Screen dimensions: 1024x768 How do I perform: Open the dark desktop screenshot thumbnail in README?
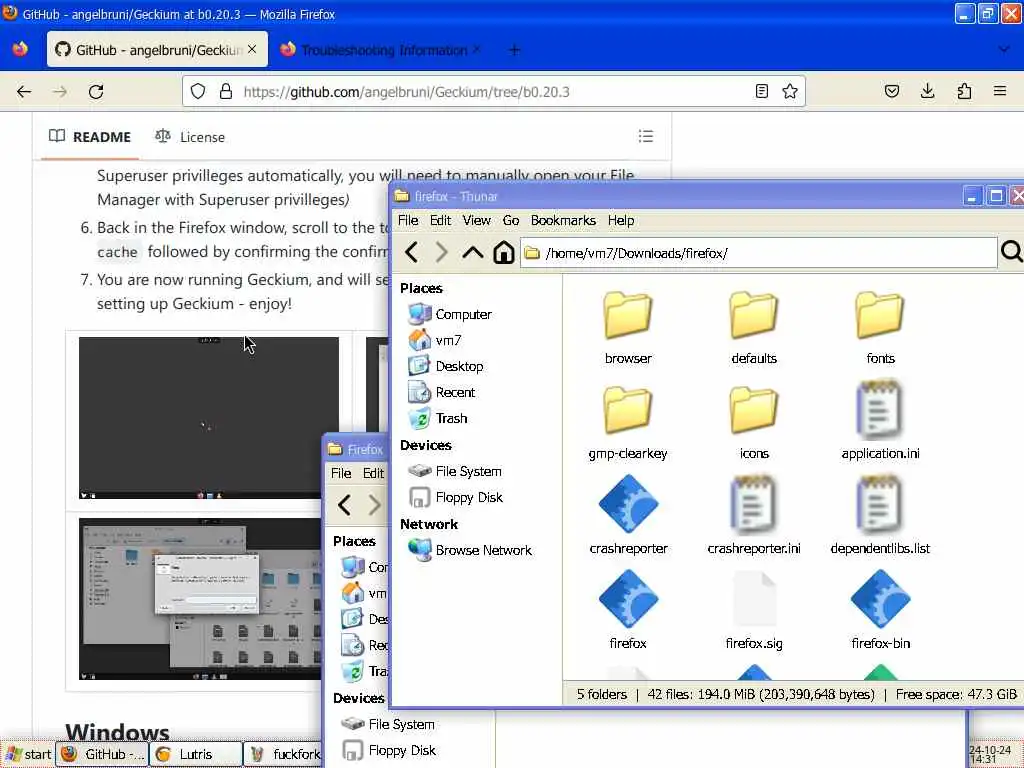[209, 418]
